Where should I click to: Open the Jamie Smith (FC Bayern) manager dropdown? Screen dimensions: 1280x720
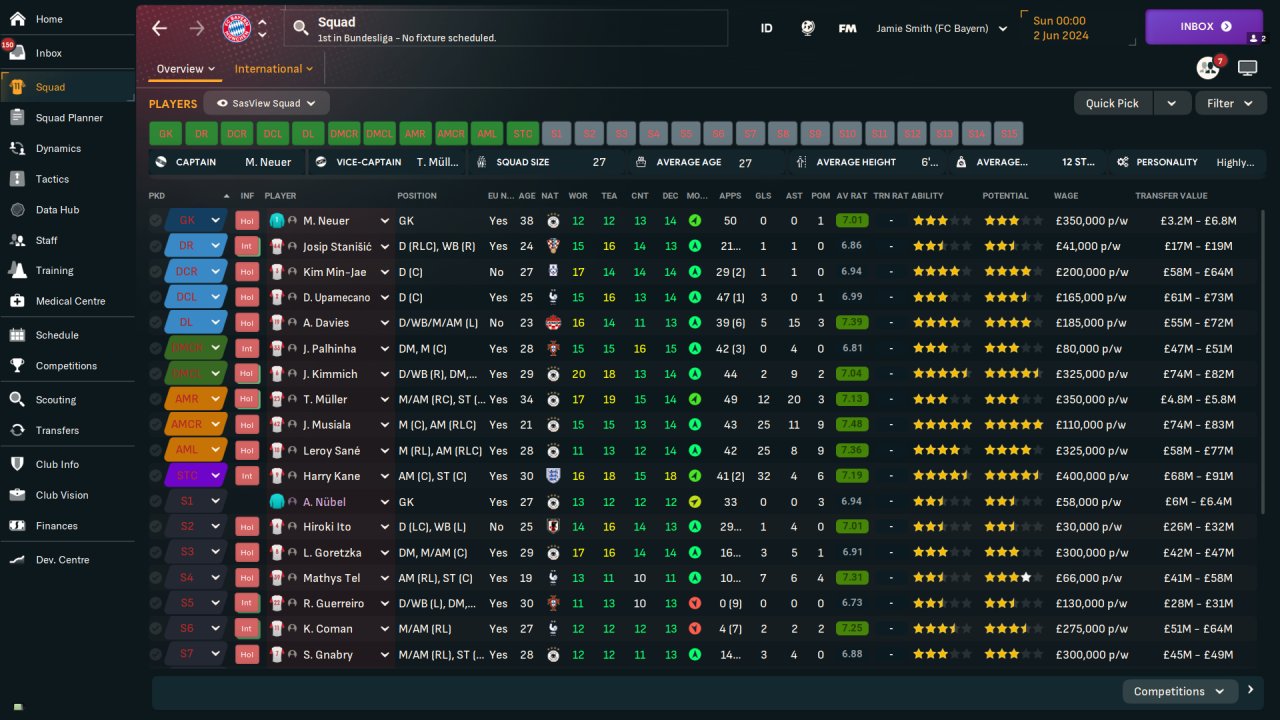pos(942,28)
